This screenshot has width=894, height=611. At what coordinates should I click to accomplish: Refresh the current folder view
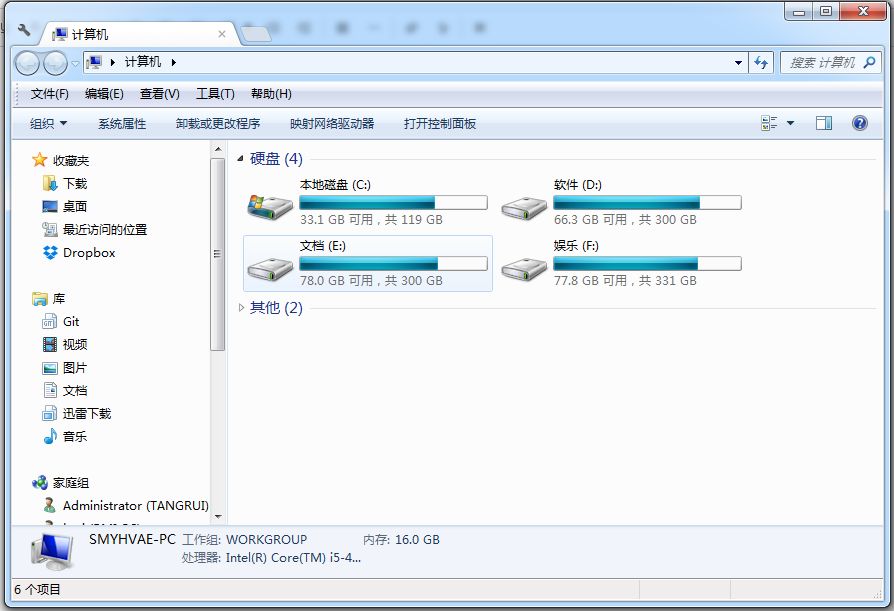(761, 62)
